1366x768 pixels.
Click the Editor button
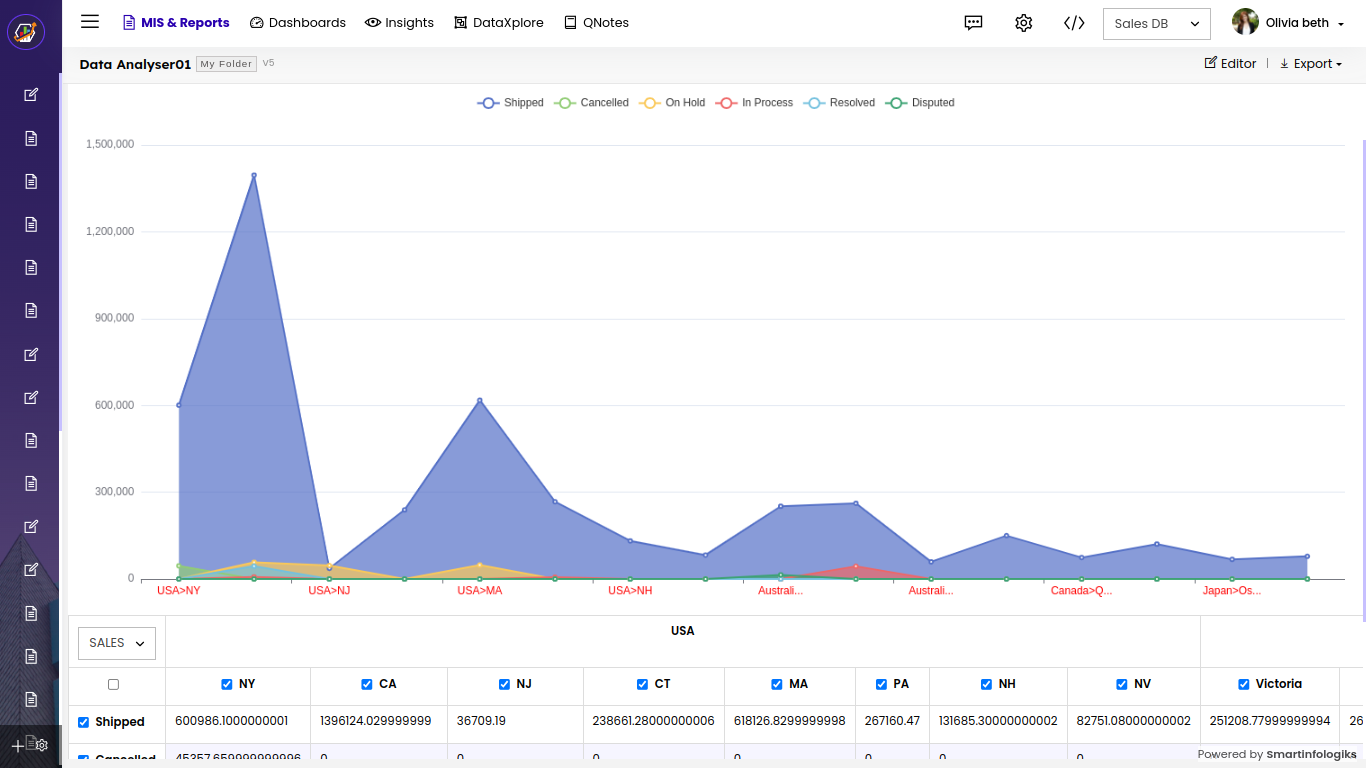point(1230,64)
